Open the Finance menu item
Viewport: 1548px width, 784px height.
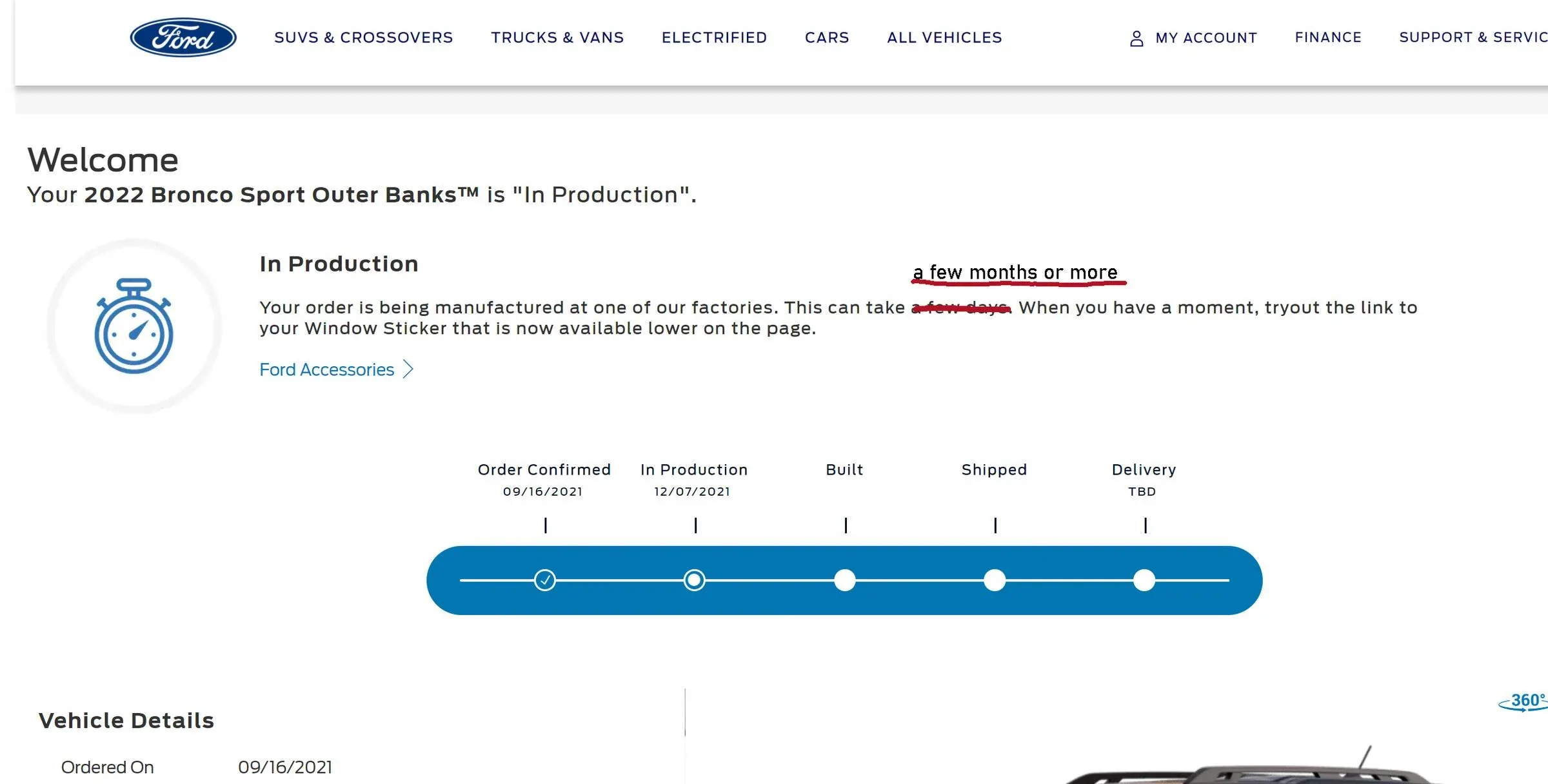1328,37
